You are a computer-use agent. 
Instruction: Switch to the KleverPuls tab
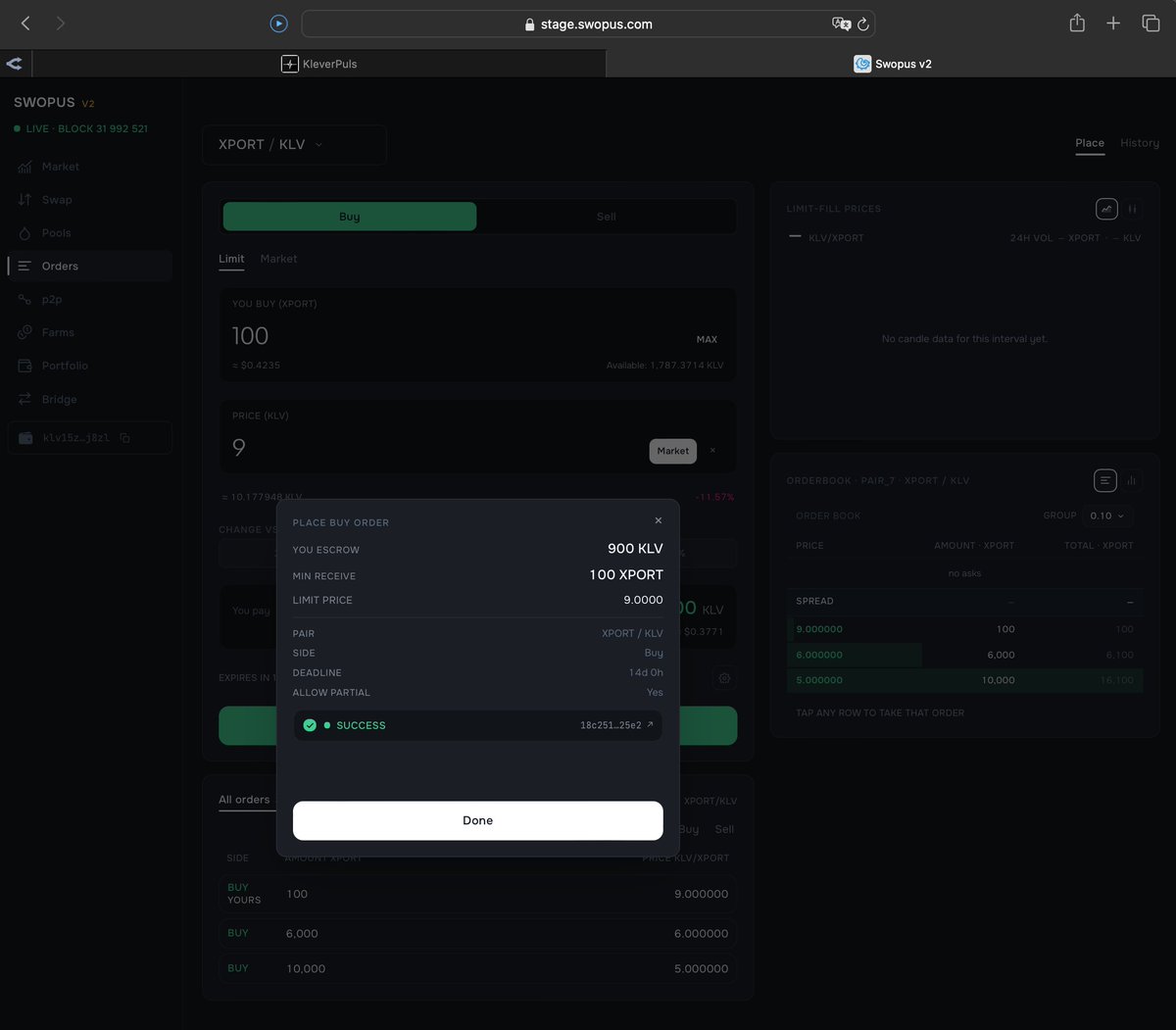click(x=319, y=64)
